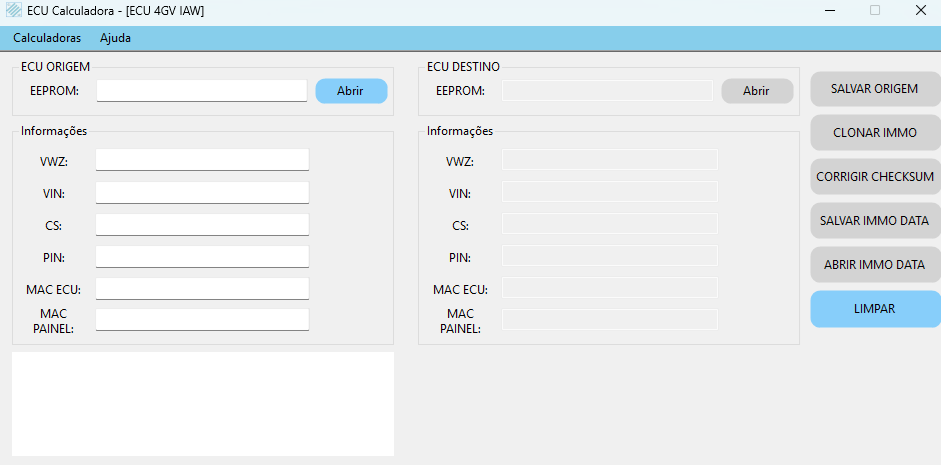Select the origin VIN text field

pyautogui.click(x=202, y=192)
